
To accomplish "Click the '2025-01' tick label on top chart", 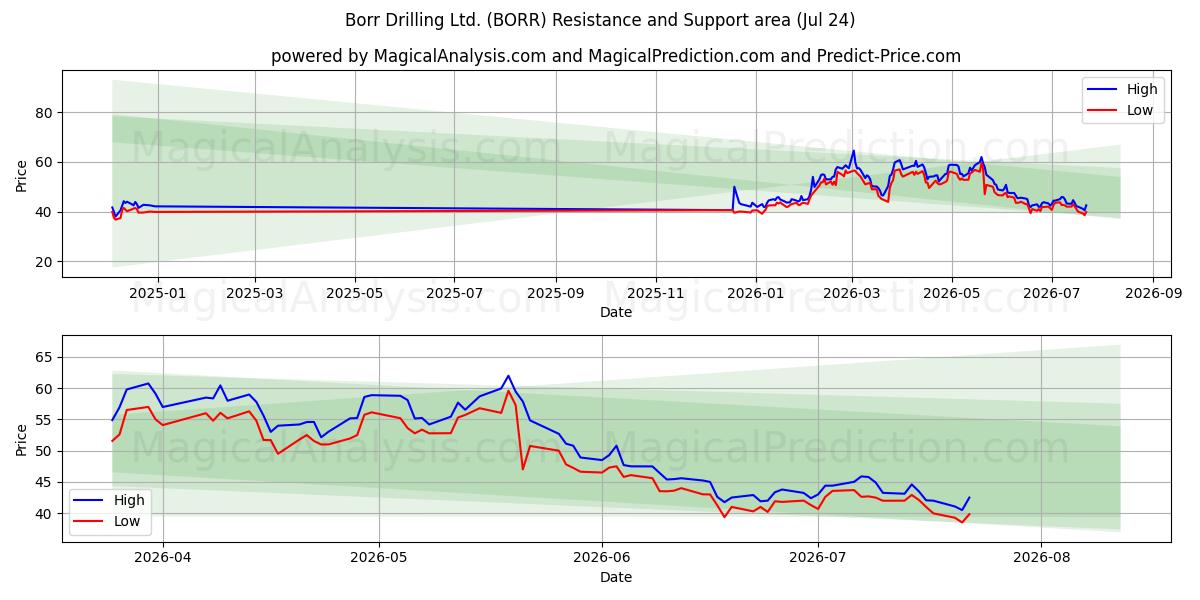I will pos(157,294).
